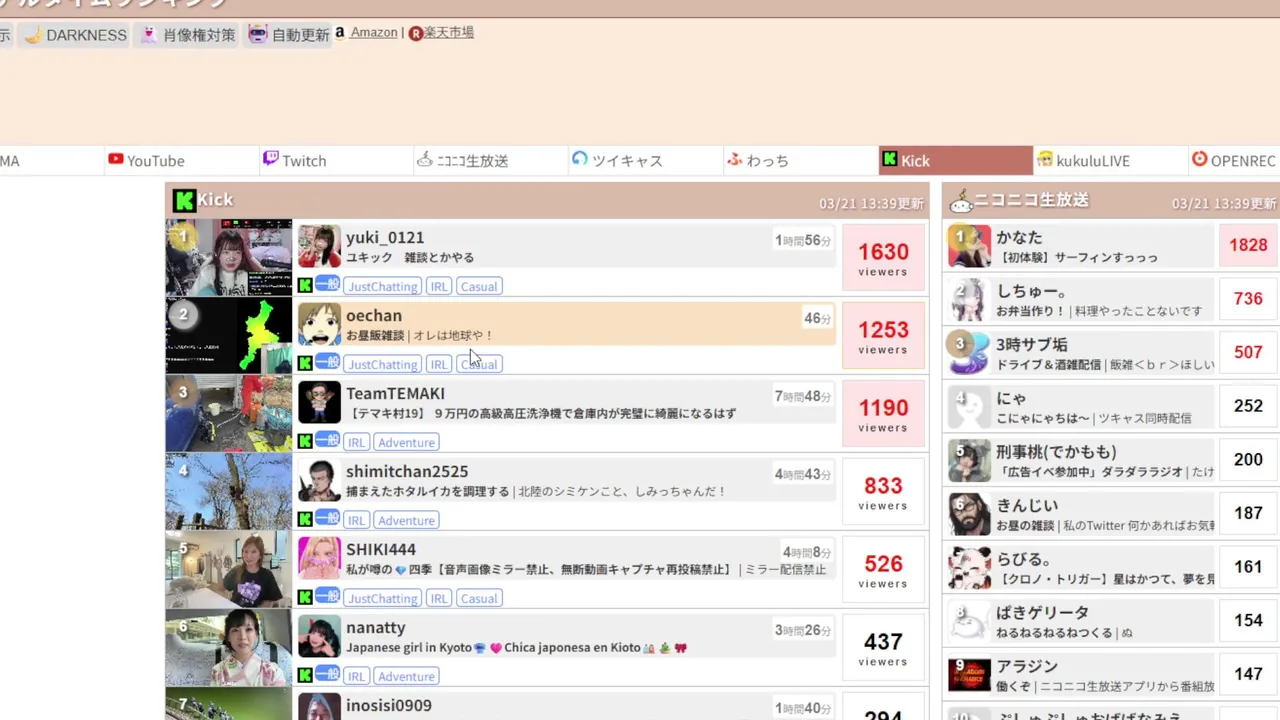
Task: Click Casual tag on yuki_0121 row
Action: tap(479, 286)
